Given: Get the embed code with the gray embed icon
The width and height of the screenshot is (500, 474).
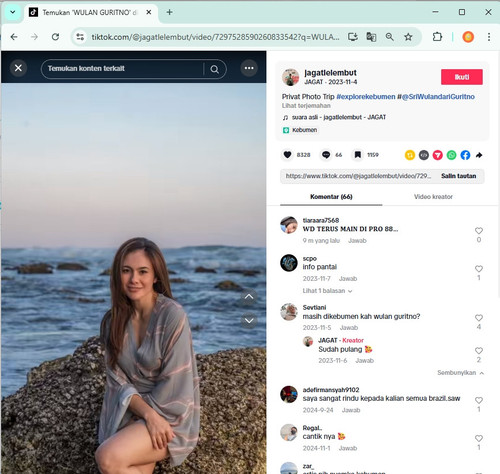Looking at the screenshot, I should (424, 155).
